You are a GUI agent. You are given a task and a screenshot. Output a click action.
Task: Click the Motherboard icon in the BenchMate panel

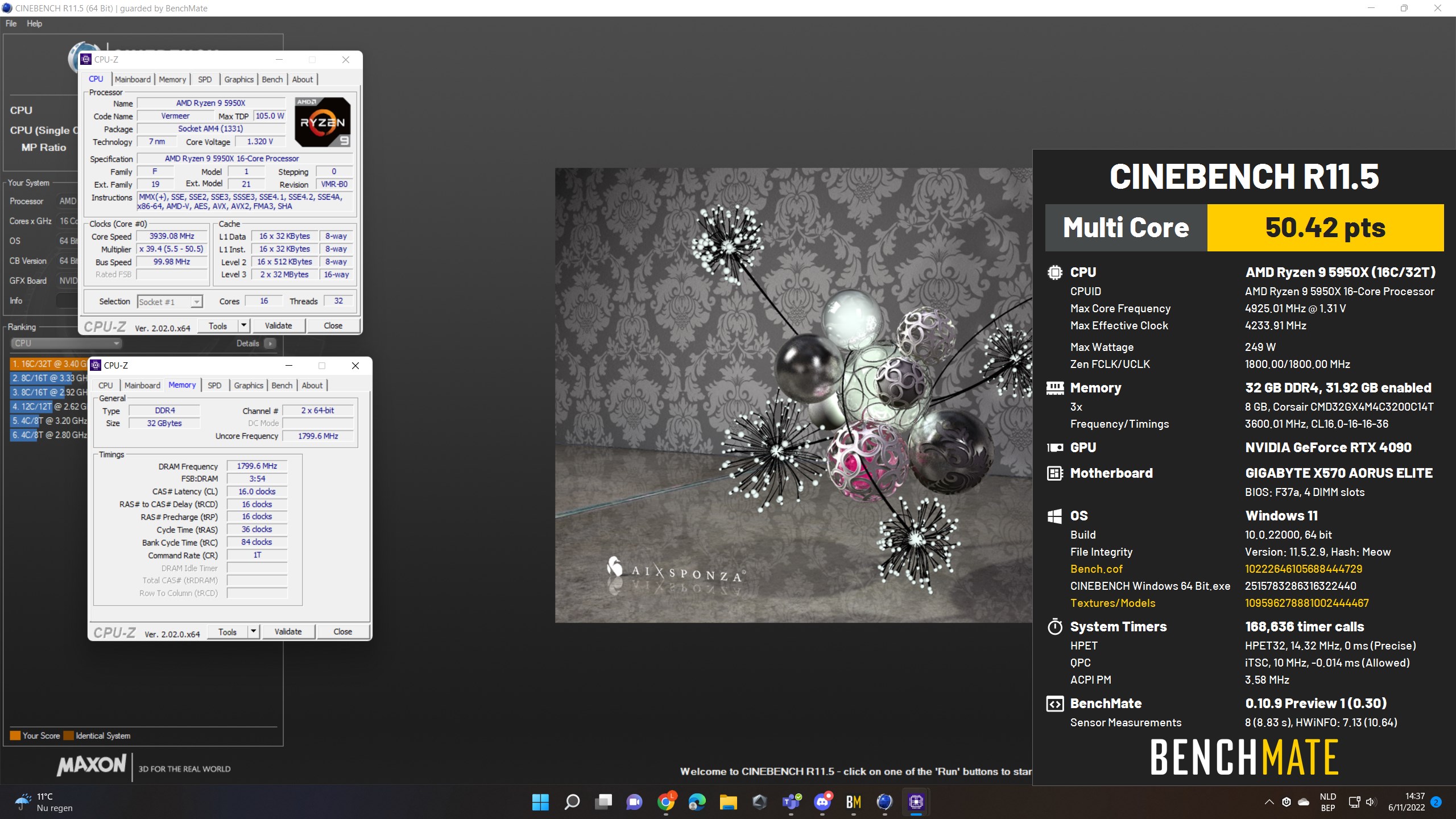(x=1054, y=473)
